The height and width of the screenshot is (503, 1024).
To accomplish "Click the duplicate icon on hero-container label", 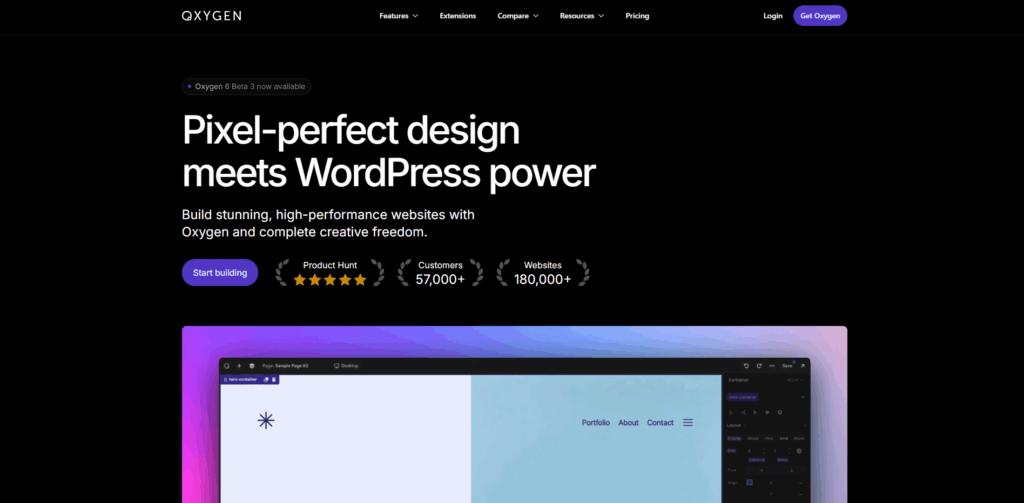I will tap(266, 380).
